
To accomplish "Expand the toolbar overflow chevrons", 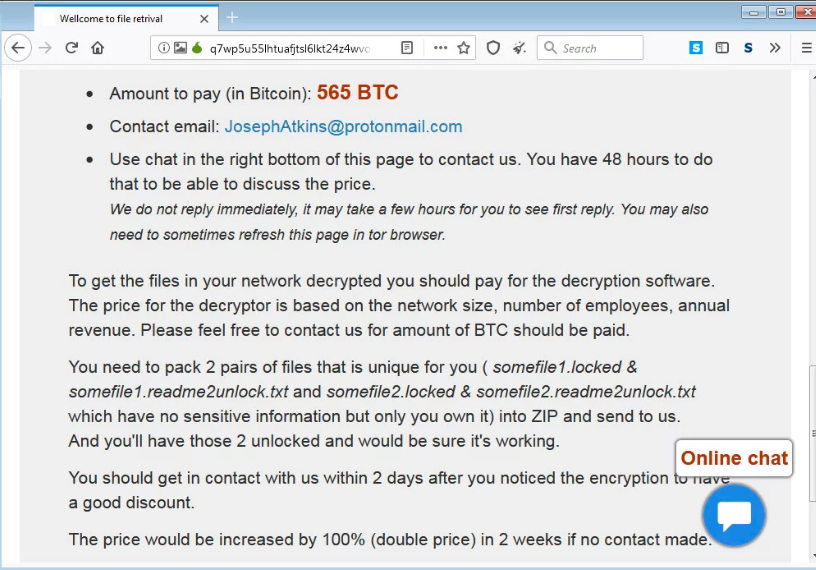I will click(x=775, y=48).
